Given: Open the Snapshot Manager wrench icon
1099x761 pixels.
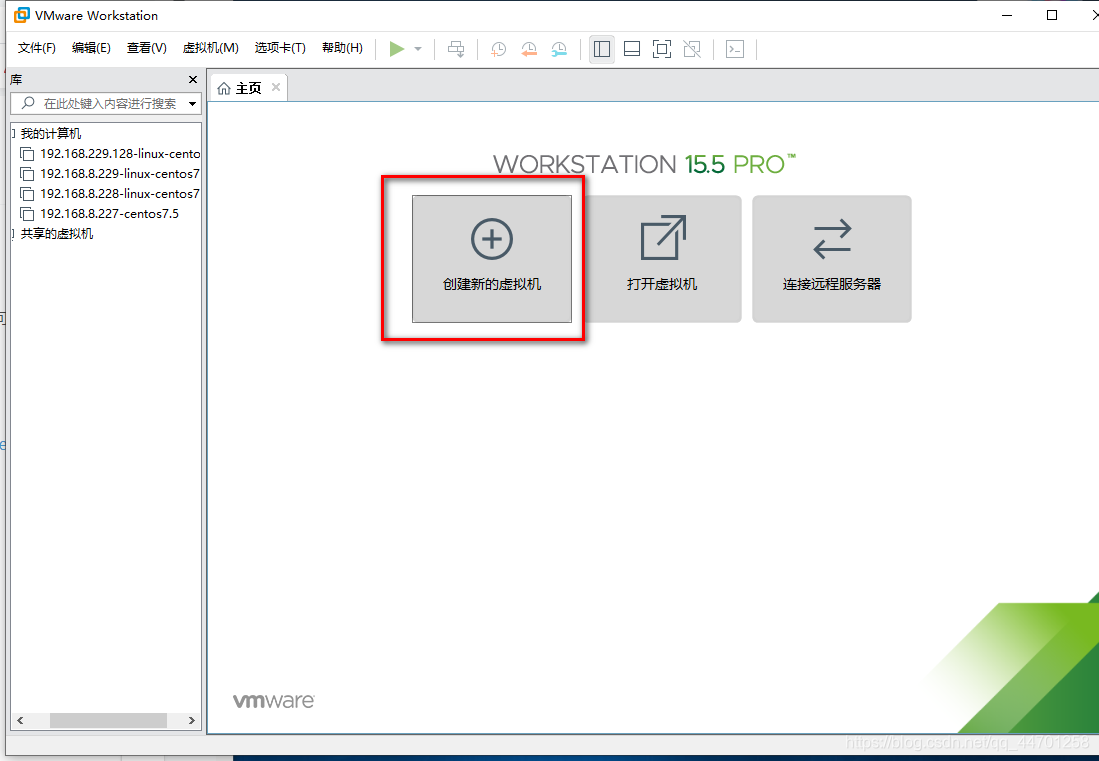Looking at the screenshot, I should (x=559, y=49).
